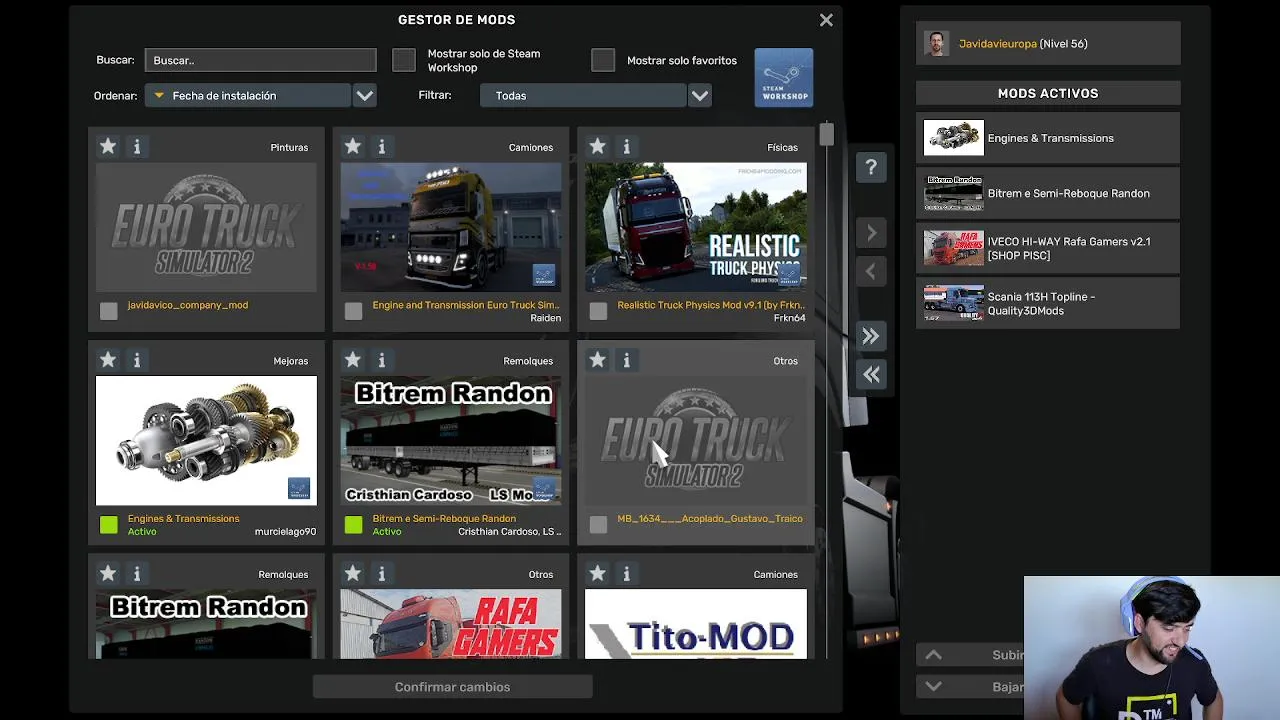Click the Javidavieuropa profile avatar
Screen dimensions: 1280x720
(x=936, y=44)
